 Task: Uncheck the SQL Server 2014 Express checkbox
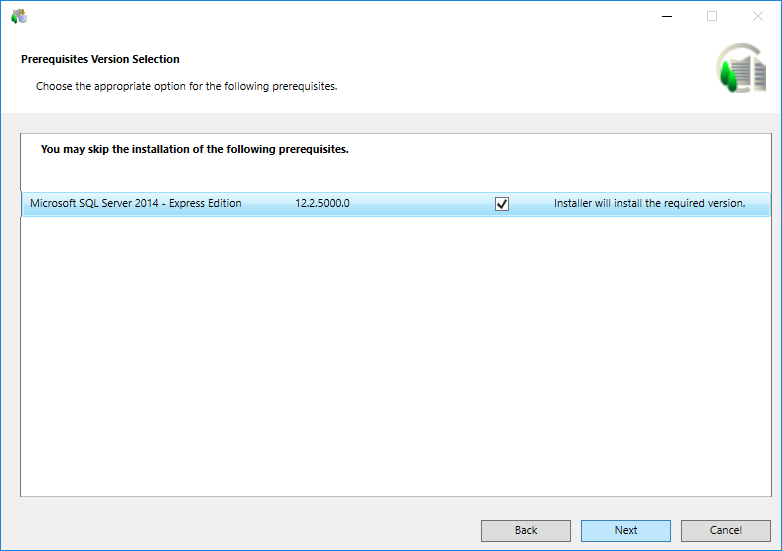pyautogui.click(x=502, y=204)
